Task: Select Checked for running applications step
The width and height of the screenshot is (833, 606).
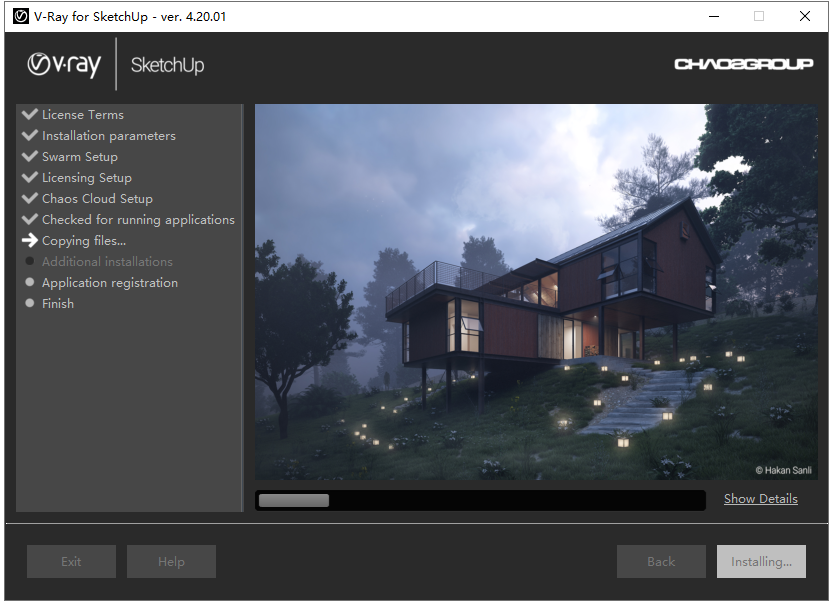Action: (x=138, y=220)
